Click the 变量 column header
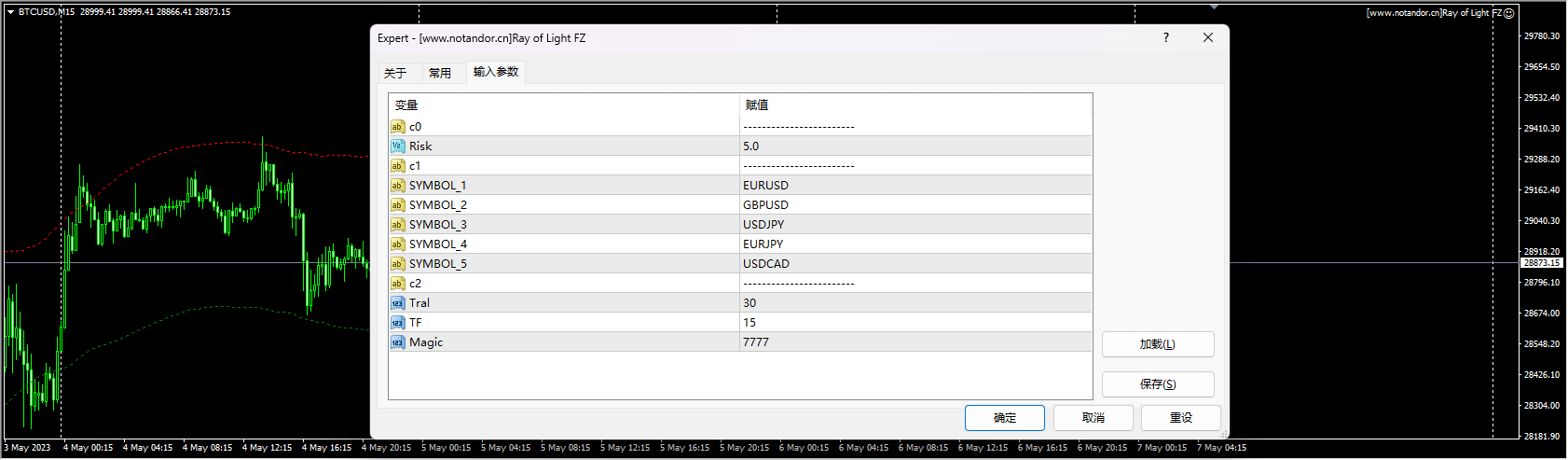The height and width of the screenshot is (460, 1568). pos(564,105)
